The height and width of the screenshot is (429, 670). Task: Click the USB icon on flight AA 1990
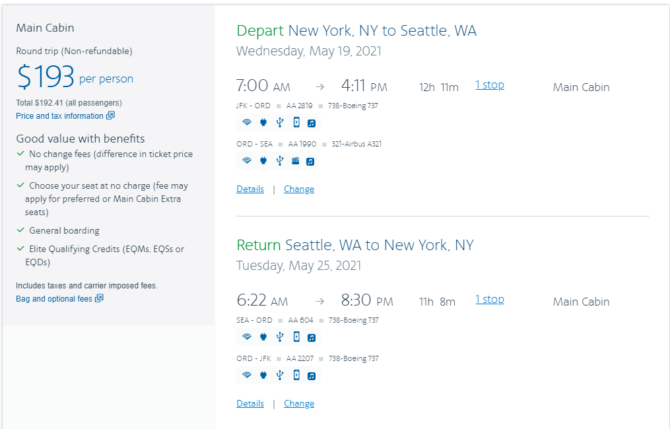[x=279, y=161]
